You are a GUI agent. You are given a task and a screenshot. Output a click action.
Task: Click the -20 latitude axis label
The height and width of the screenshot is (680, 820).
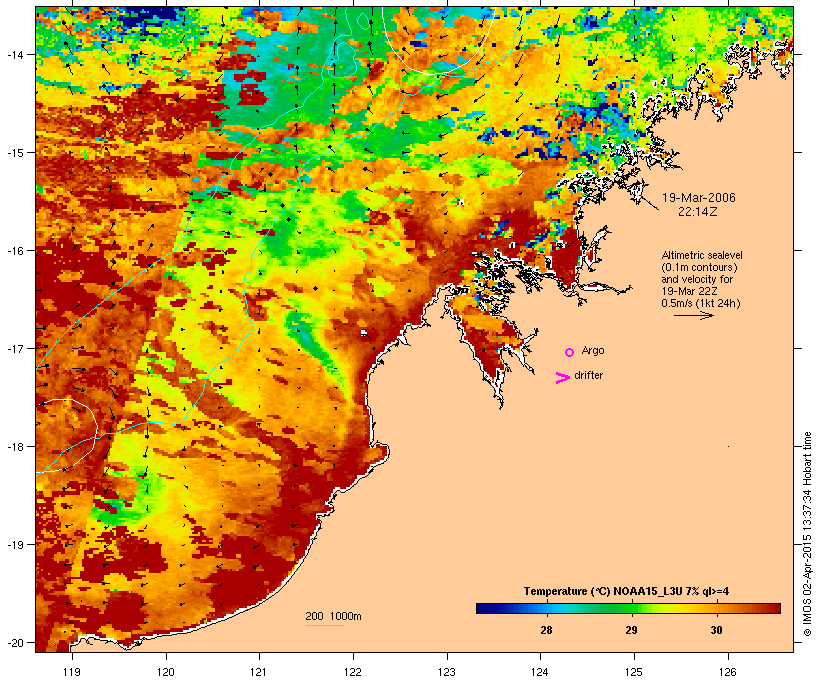pyautogui.click(x=14, y=642)
